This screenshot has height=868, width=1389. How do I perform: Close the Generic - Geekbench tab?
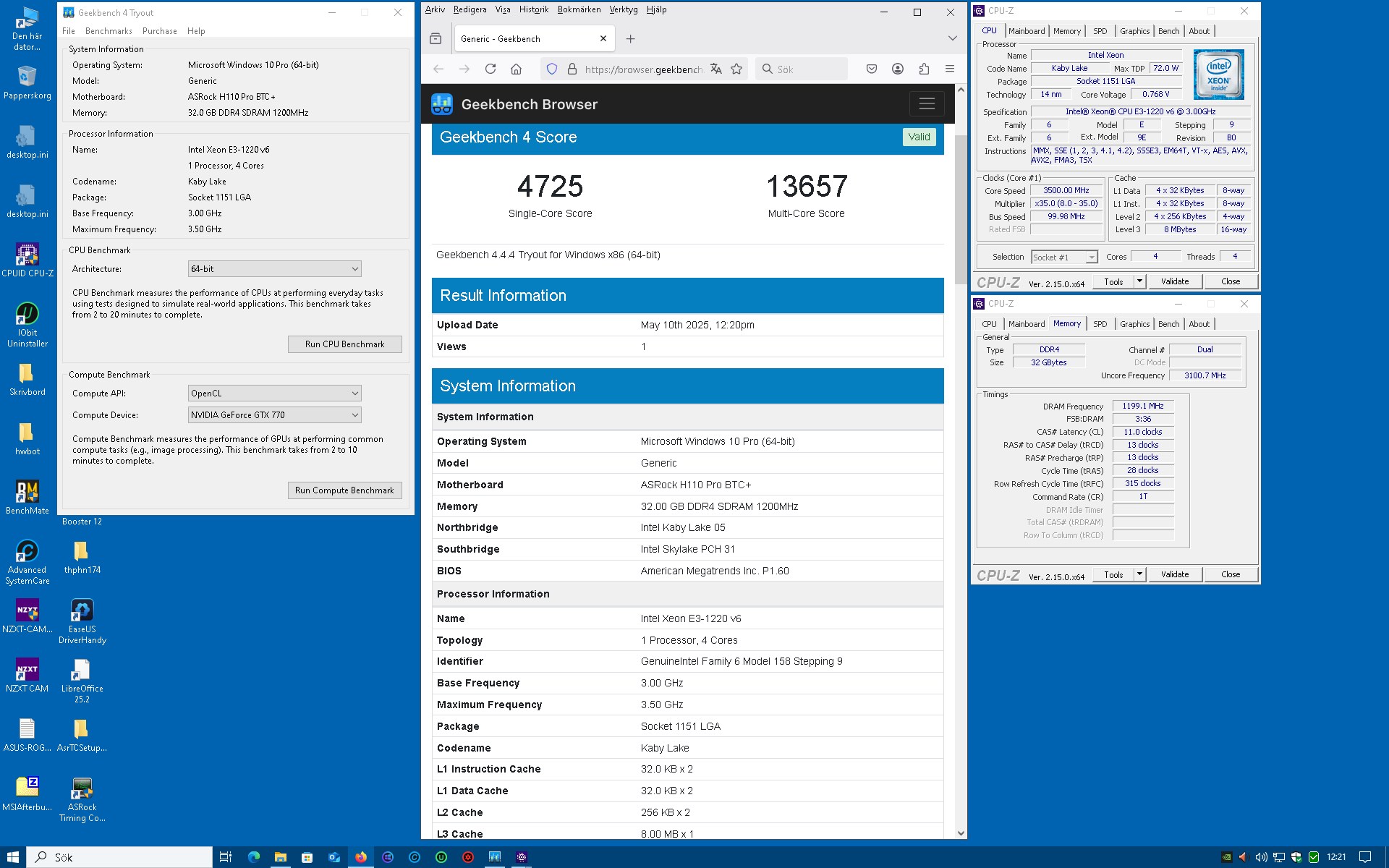[x=603, y=39]
